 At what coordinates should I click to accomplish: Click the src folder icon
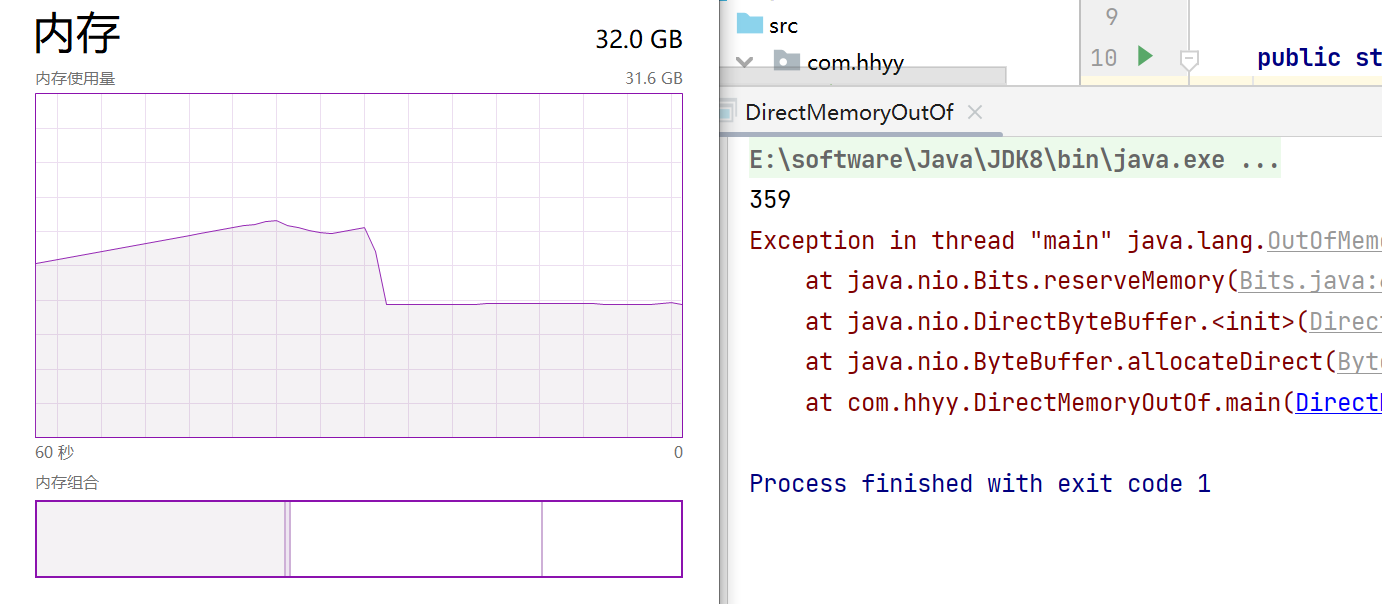tap(749, 24)
